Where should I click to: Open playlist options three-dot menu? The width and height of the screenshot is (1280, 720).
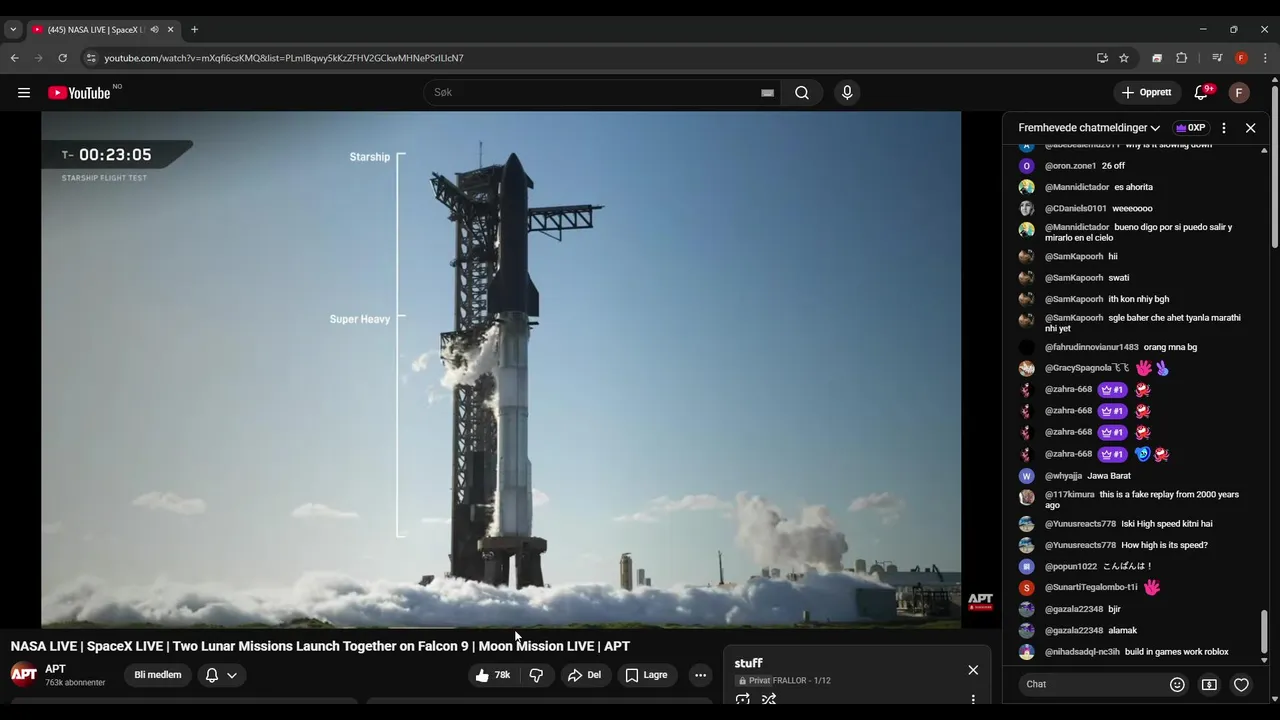click(x=973, y=699)
